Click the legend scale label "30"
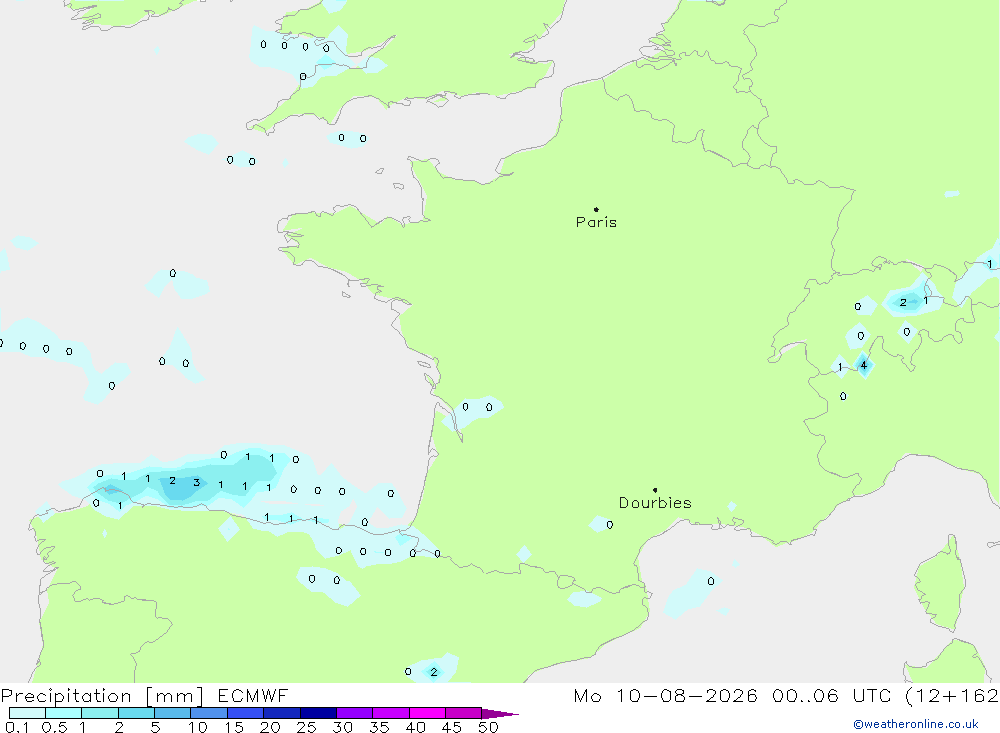The width and height of the screenshot is (1000, 733). pyautogui.click(x=342, y=727)
